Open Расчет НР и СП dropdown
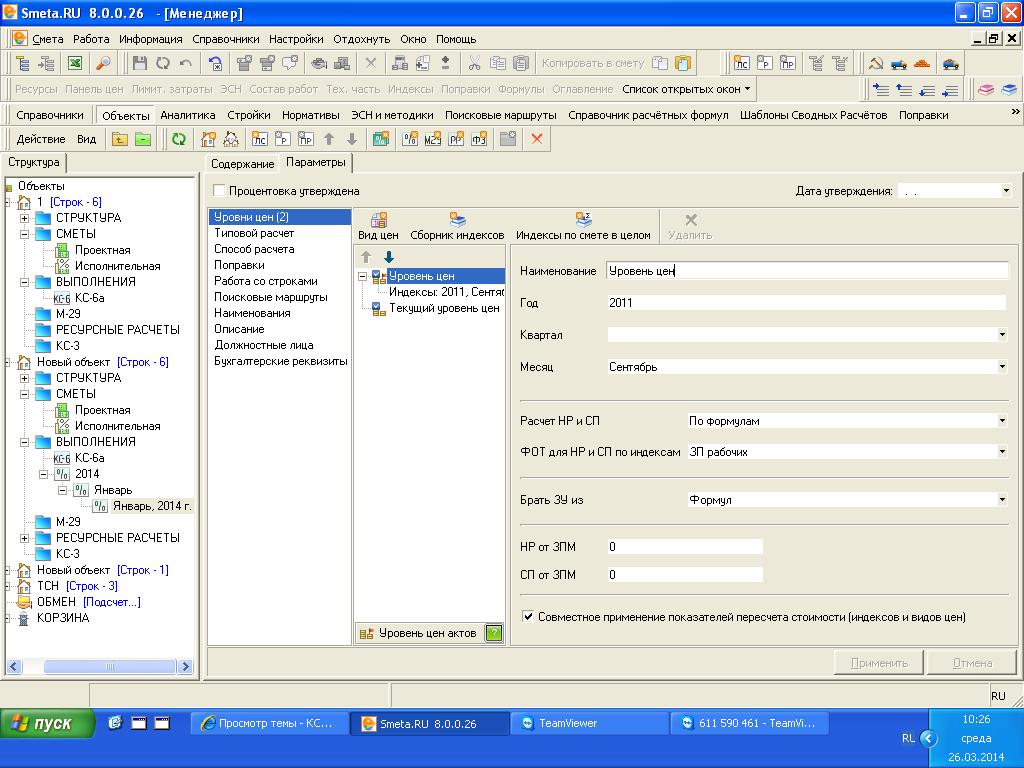The height and width of the screenshot is (768, 1024). tap(1002, 421)
